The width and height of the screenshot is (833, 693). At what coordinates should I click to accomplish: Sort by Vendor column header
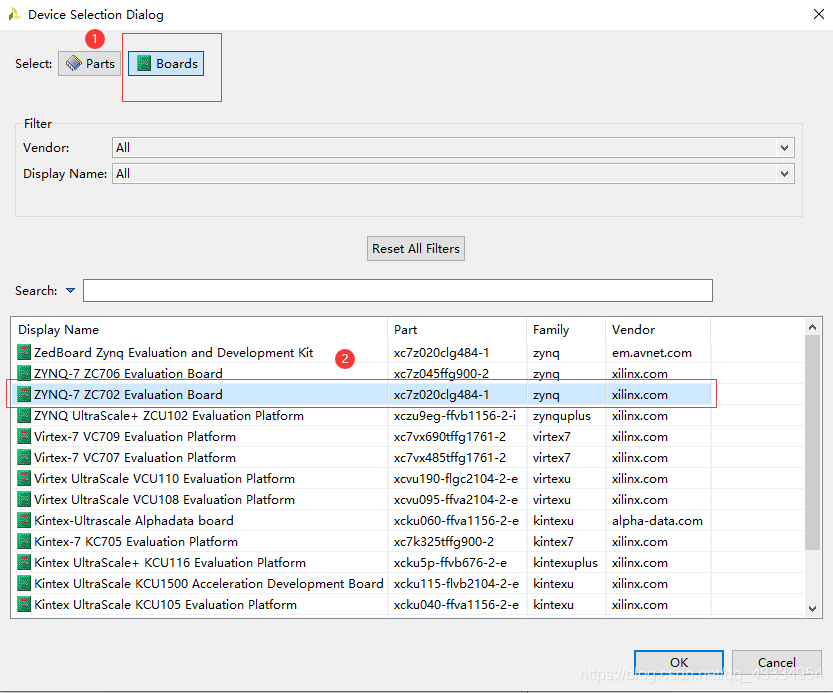tap(658, 329)
